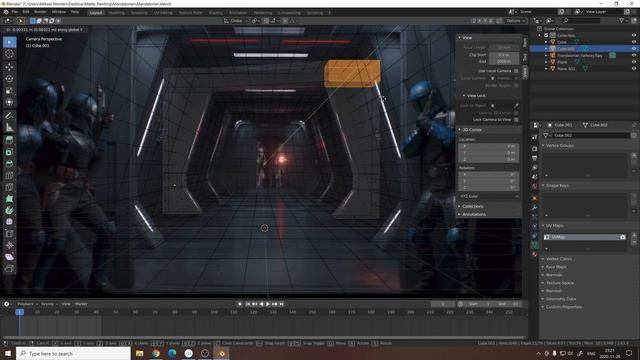Switch to the Layout workspace tab
Viewport: 640px width, 360px height.
(96, 13)
